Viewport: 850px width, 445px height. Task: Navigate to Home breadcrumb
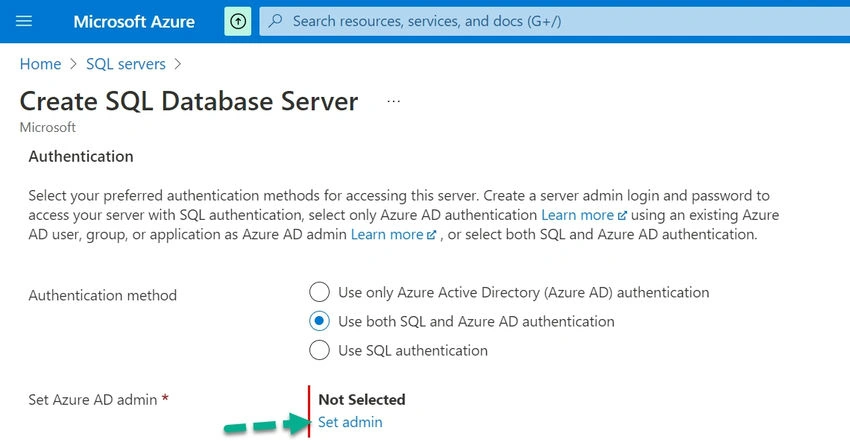coord(40,64)
